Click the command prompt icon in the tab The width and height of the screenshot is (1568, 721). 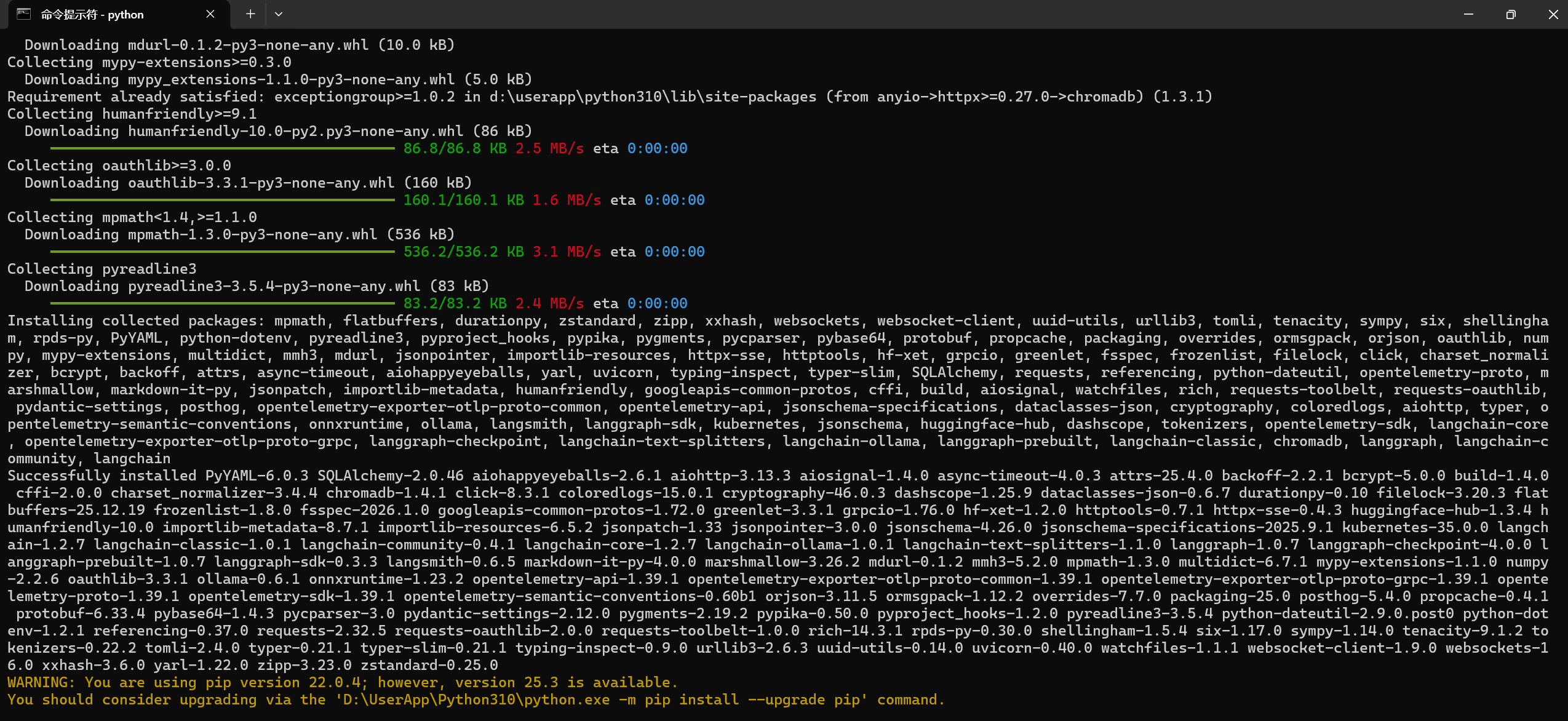24,14
